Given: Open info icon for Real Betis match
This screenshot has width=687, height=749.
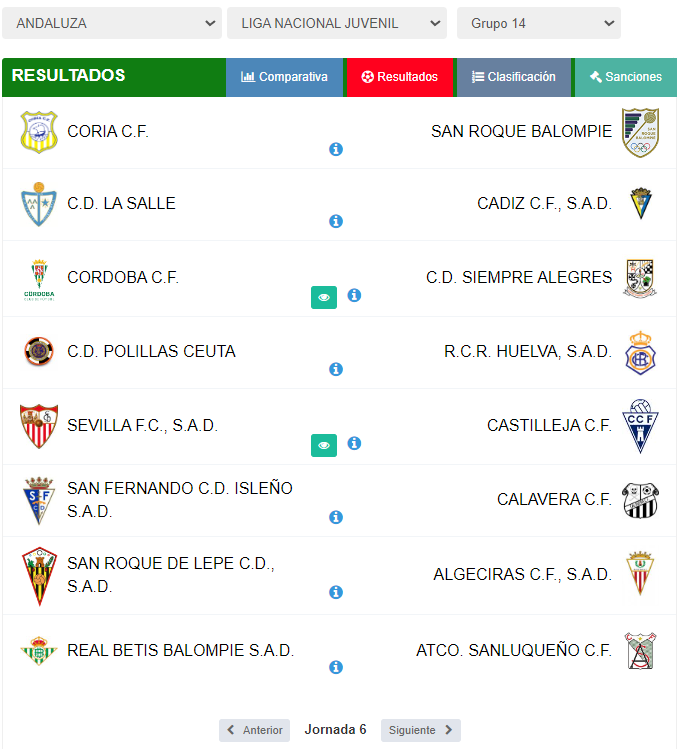Looking at the screenshot, I should (336, 667).
